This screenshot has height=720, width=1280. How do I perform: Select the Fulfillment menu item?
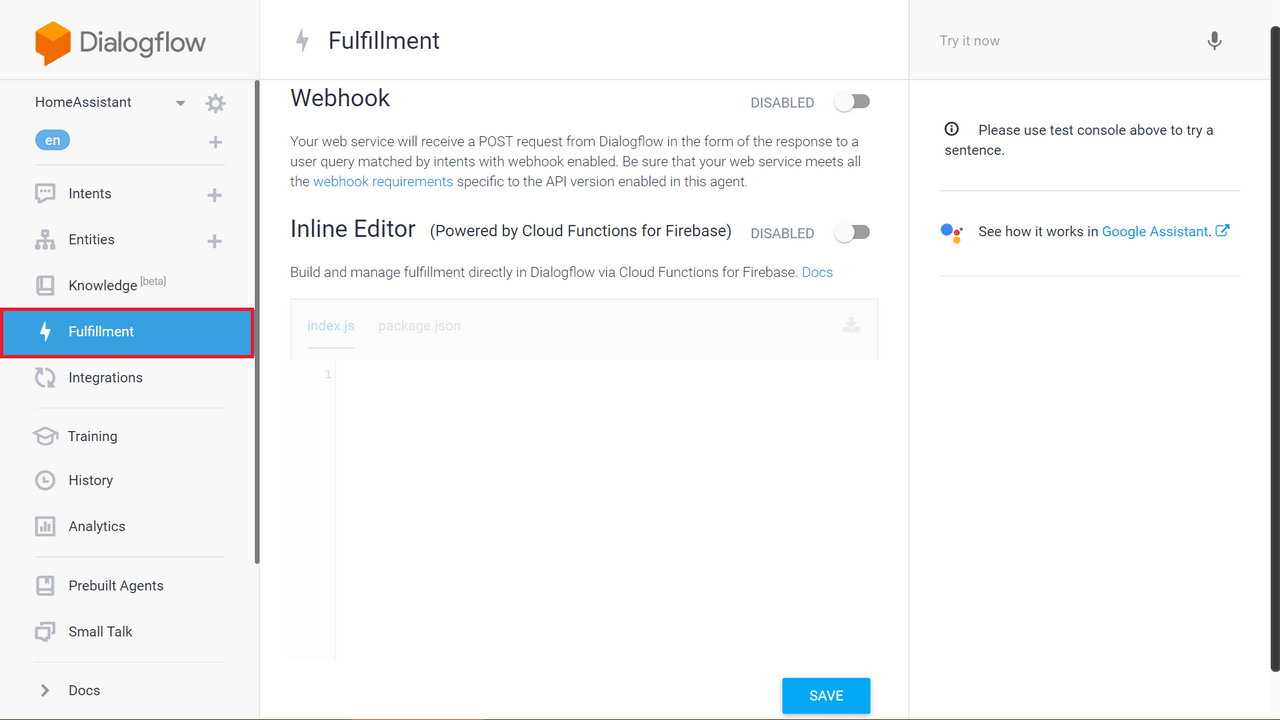[x=127, y=332]
